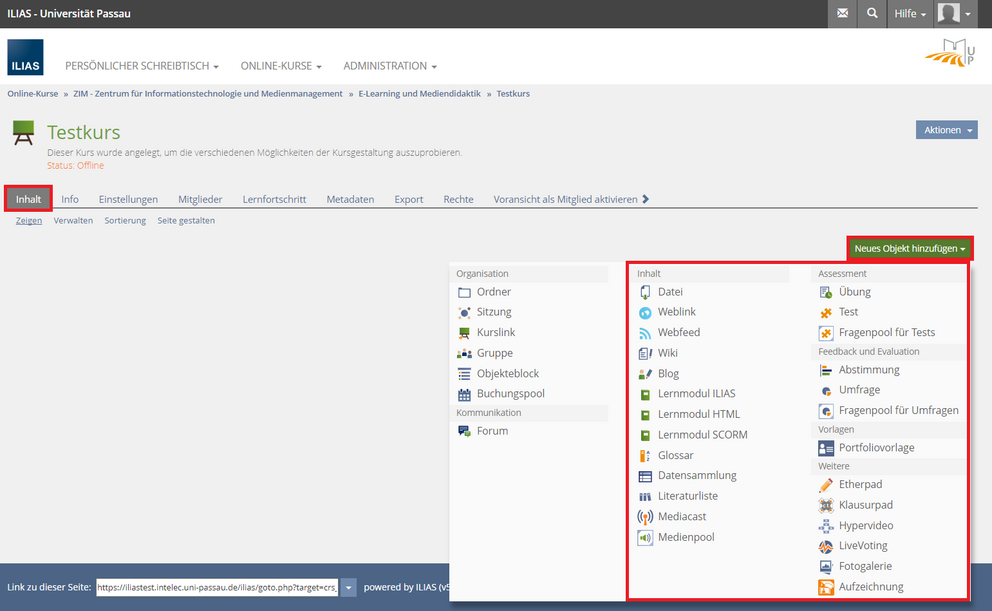Expand Online-Kurse navigation menu
This screenshot has width=992, height=611.
coord(281,66)
